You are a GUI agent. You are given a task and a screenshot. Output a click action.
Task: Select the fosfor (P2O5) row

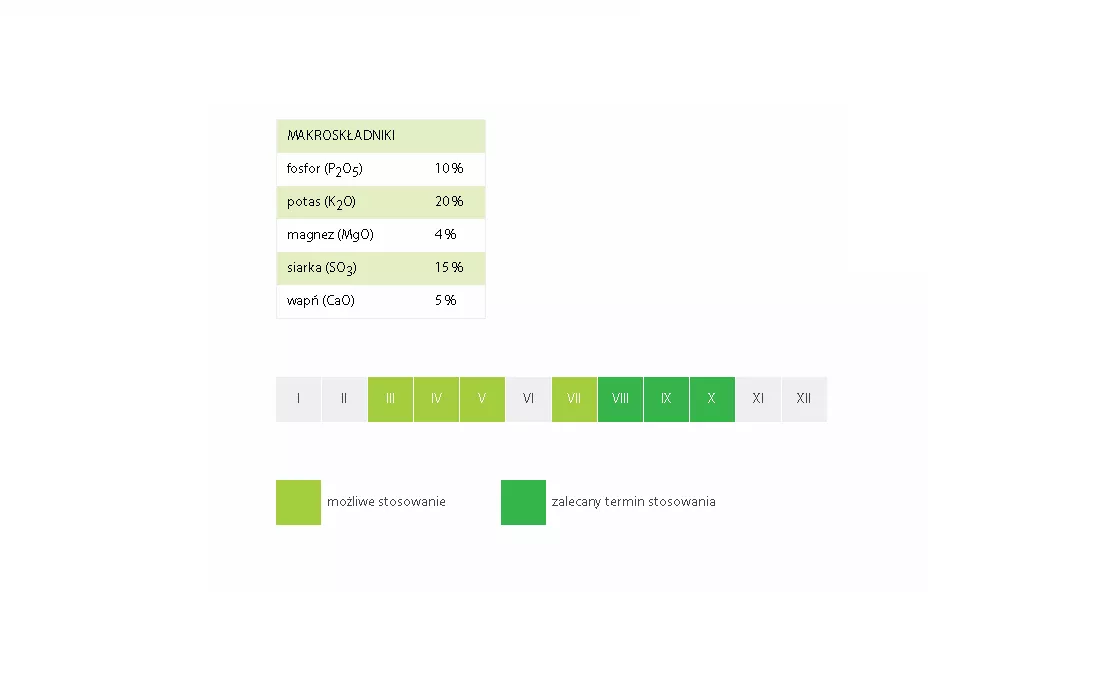tap(380, 169)
